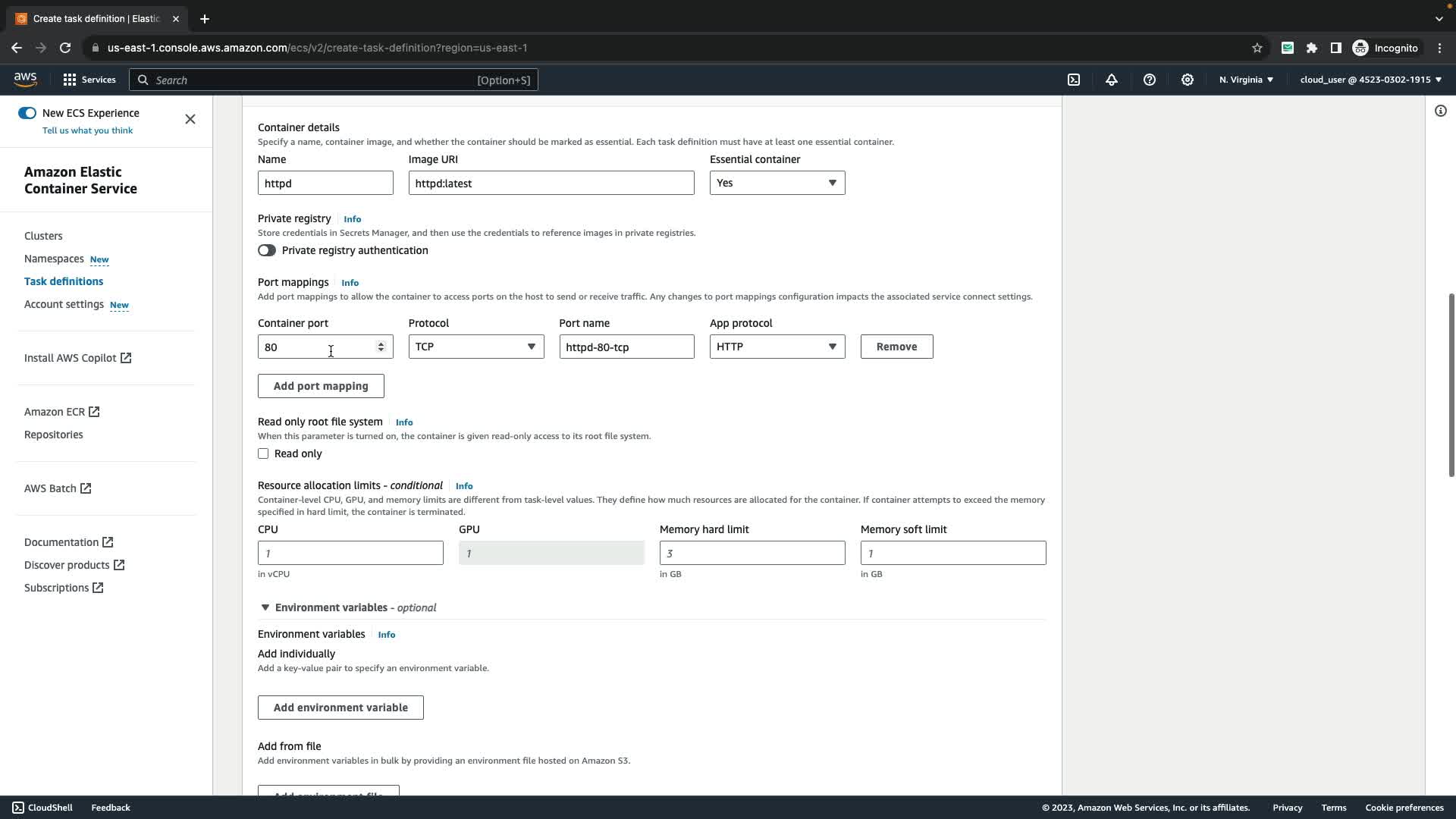Open AWS CloudShell icon in top navigation

[x=1074, y=80]
